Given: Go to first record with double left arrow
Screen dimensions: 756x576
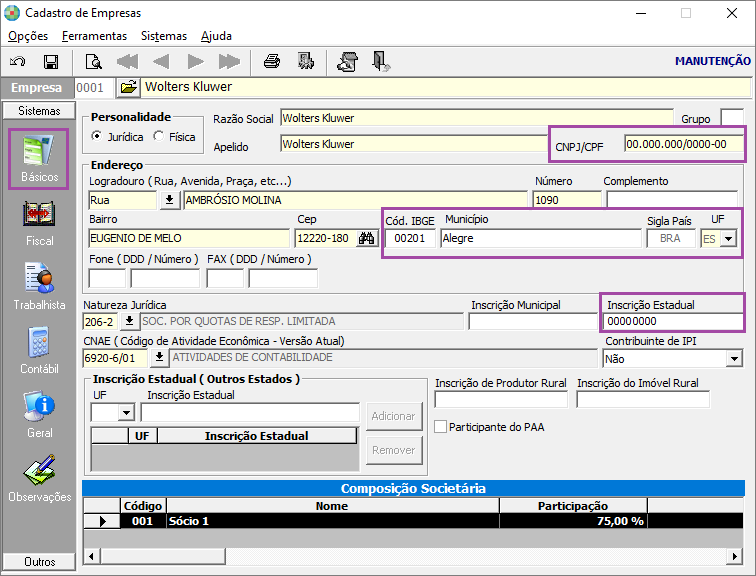Looking at the screenshot, I should [x=127, y=62].
